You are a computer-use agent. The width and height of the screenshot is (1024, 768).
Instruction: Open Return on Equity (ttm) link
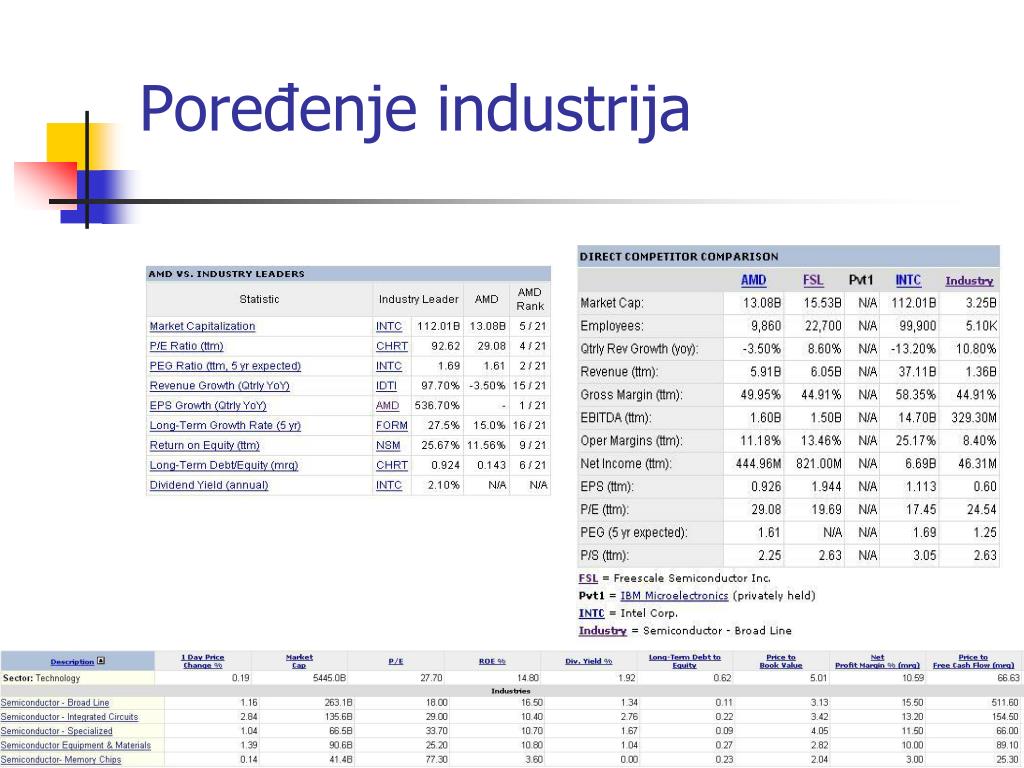pos(204,445)
